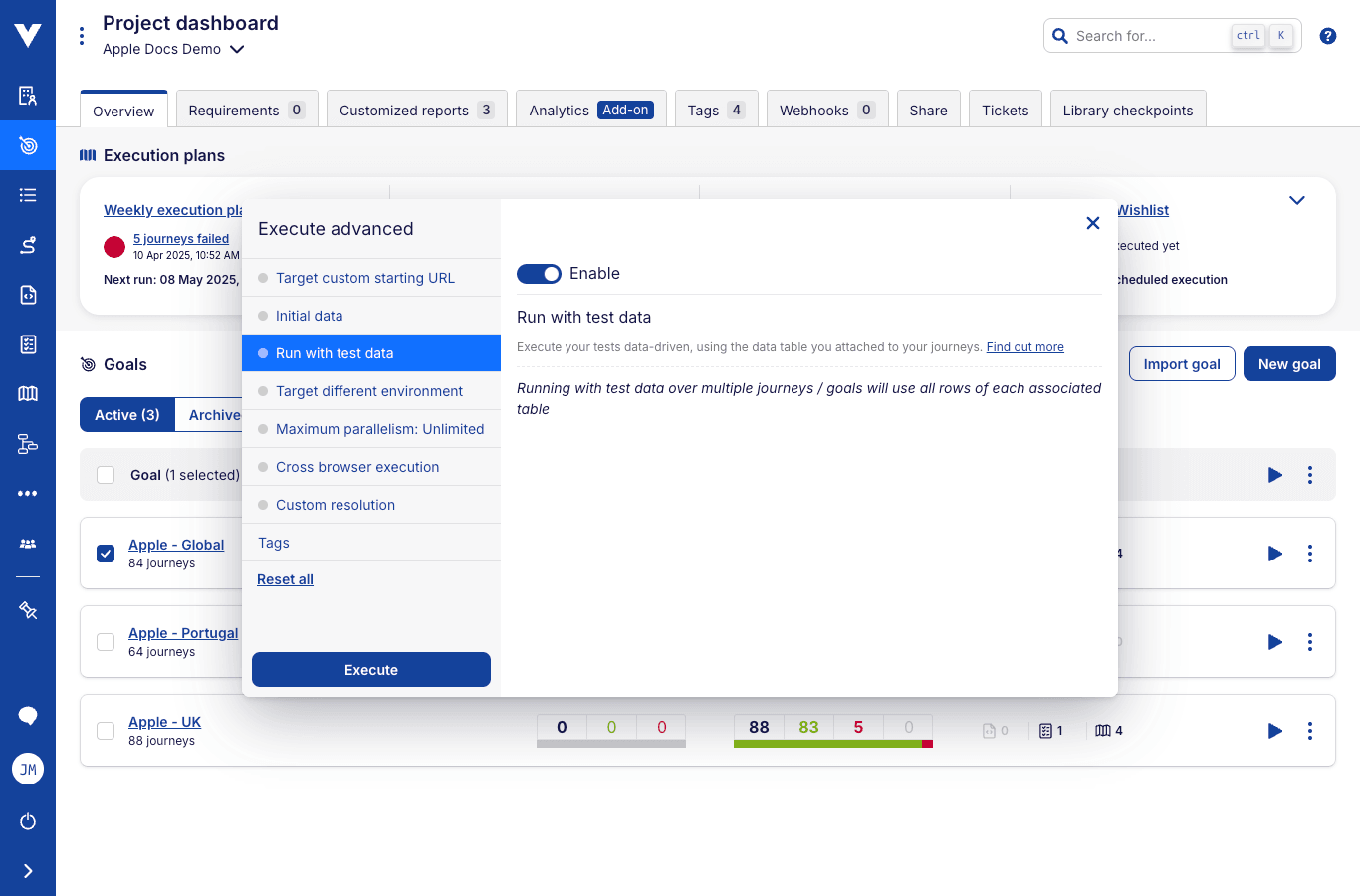Select the checklist clipboard icon in sidebar
This screenshot has height=896, width=1360.
[28, 344]
